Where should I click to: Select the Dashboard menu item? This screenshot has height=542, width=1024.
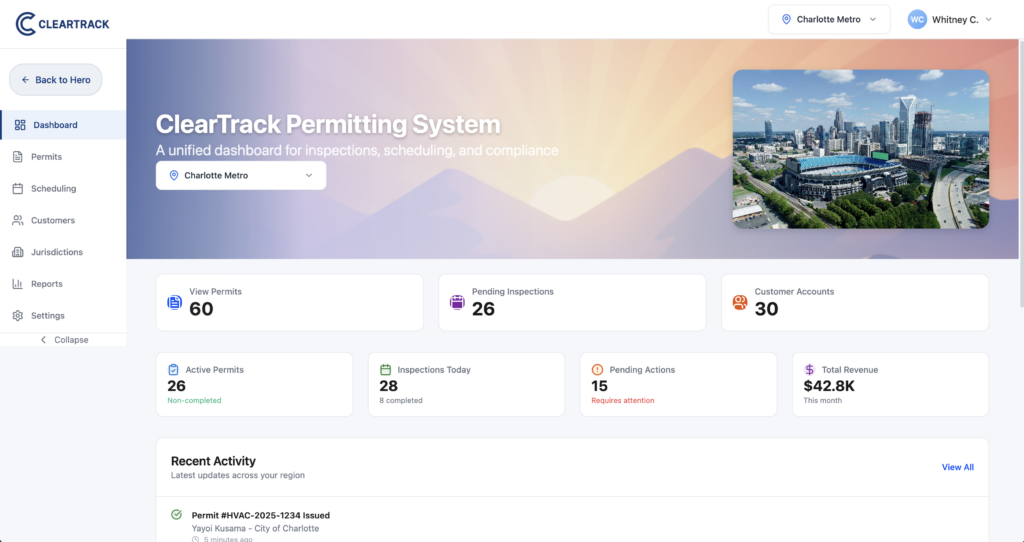coord(55,125)
